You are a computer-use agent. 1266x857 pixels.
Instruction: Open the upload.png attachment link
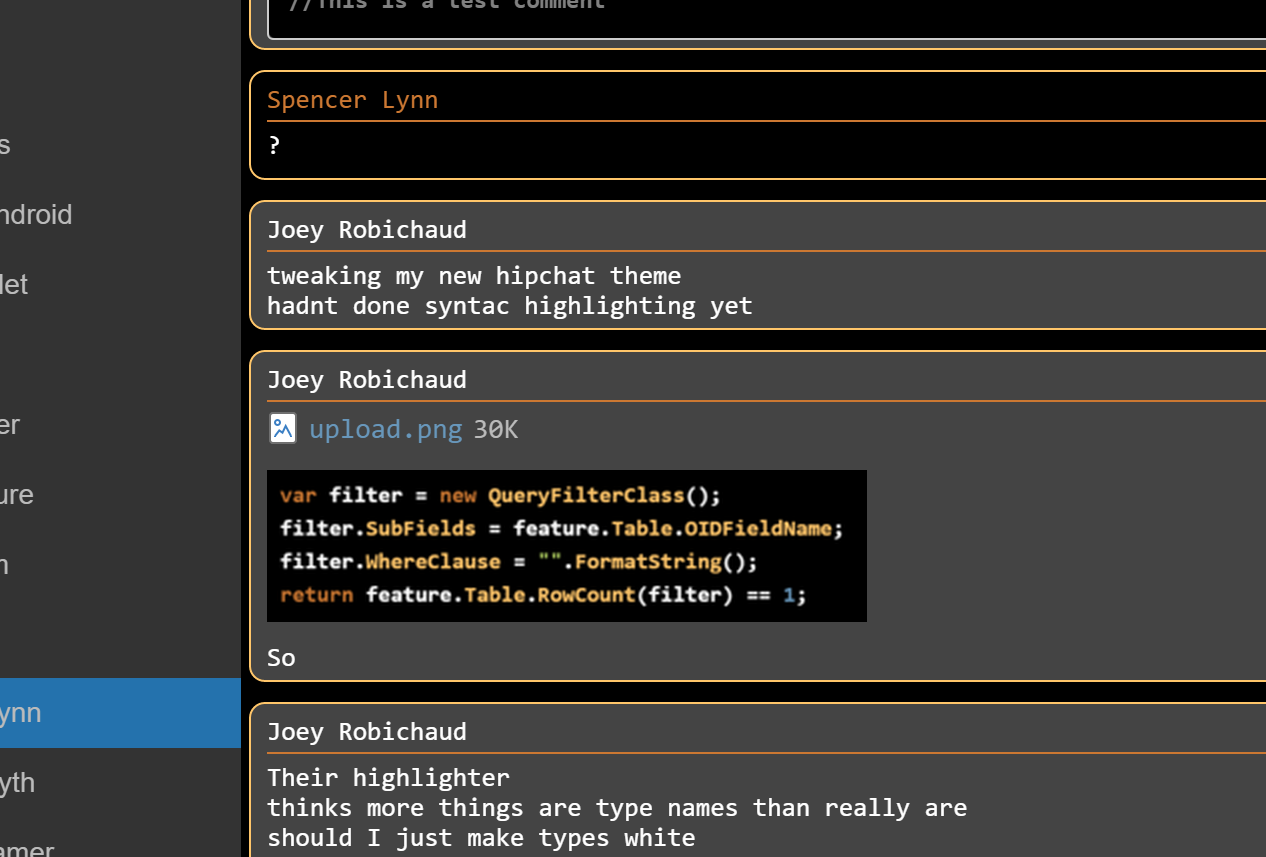(x=385, y=428)
